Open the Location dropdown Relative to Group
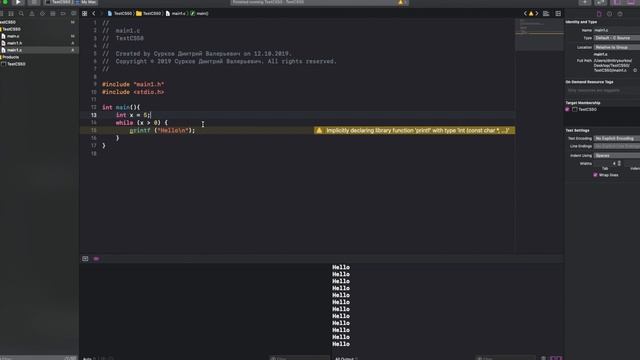The height and width of the screenshot is (360, 640). [x=617, y=47]
